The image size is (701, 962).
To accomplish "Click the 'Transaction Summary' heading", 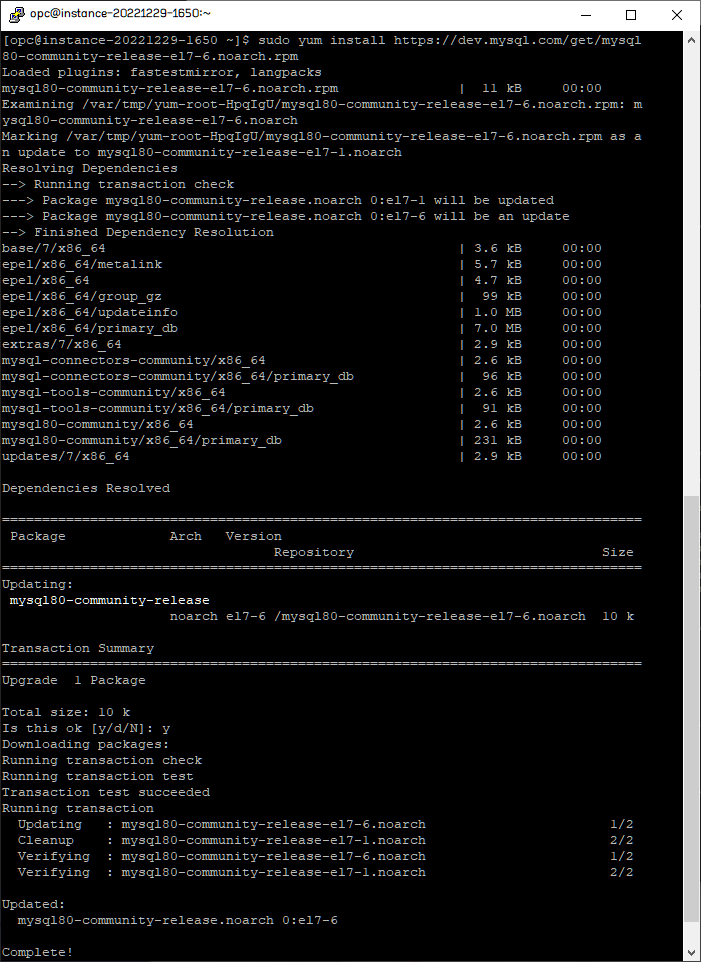I will [x=78, y=648].
